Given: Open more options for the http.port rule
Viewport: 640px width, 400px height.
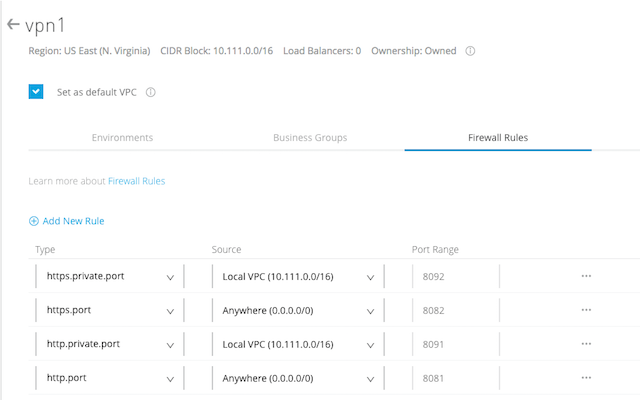Looking at the screenshot, I should [586, 378].
